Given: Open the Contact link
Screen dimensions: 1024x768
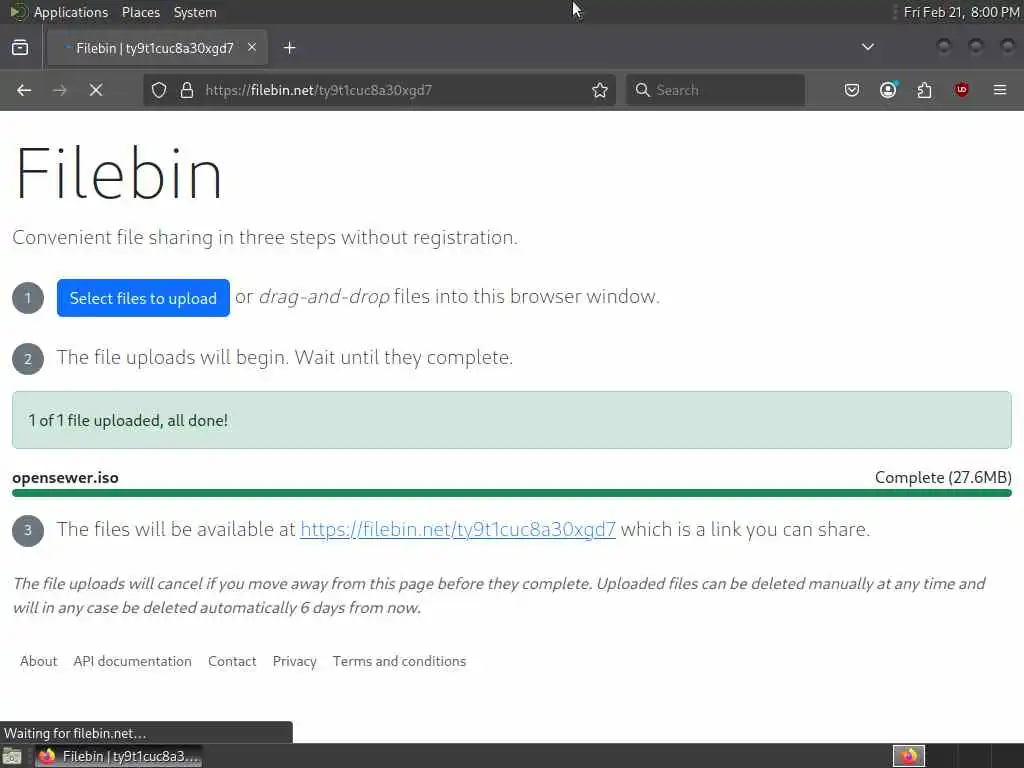Looking at the screenshot, I should [232, 661].
